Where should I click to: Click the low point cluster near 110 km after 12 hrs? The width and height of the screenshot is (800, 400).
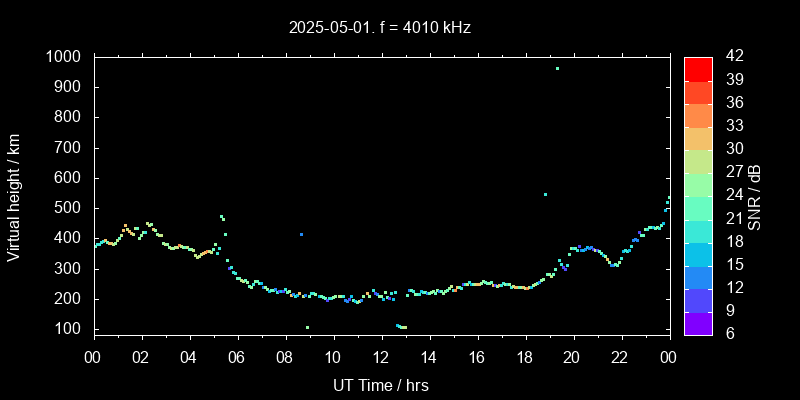[401, 326]
